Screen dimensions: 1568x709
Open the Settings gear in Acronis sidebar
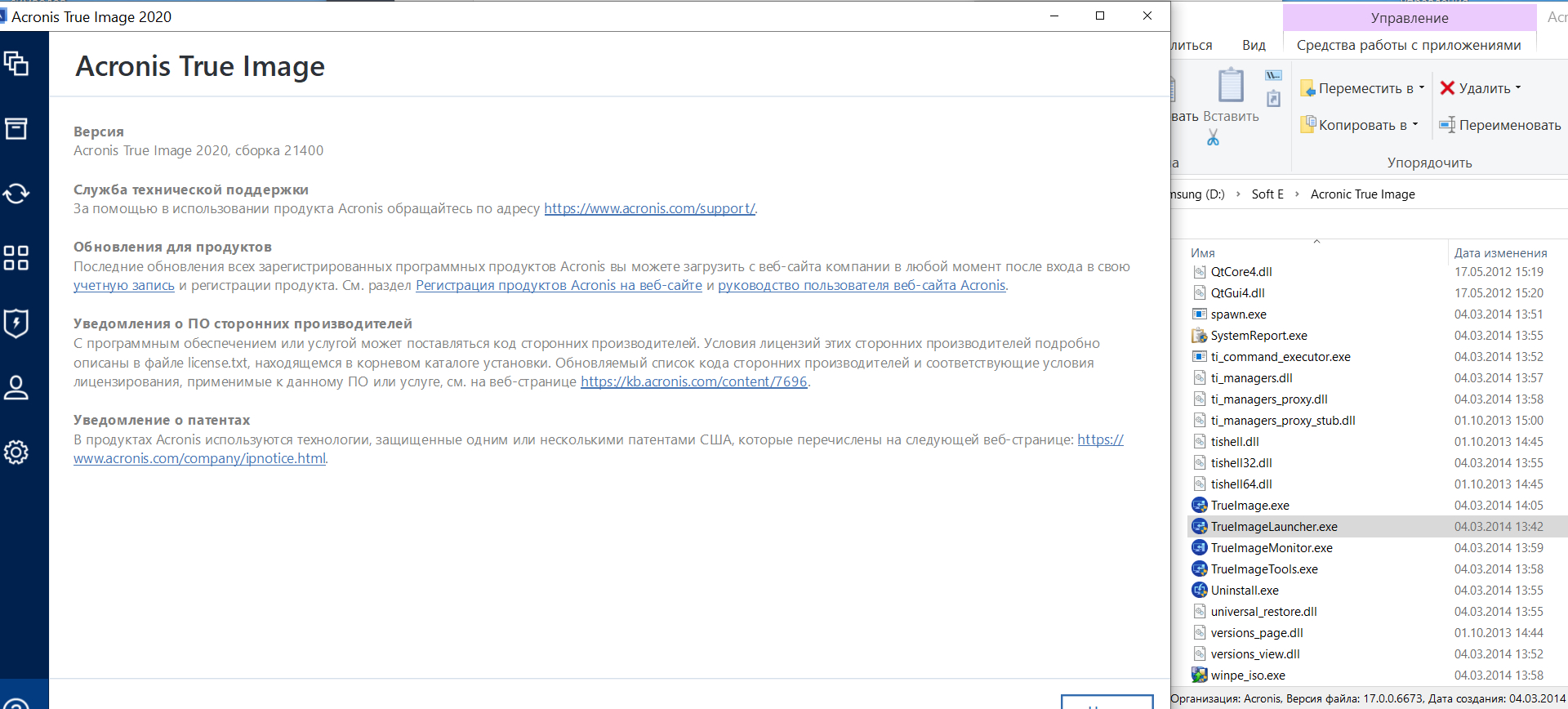[16, 452]
